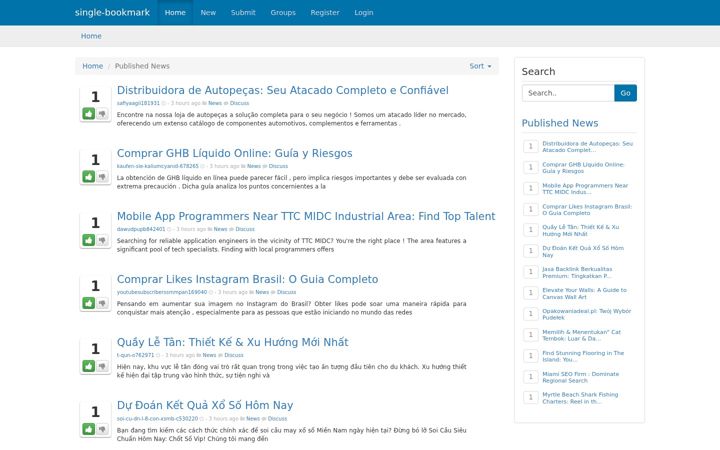Click Discuss under Comprar GHB Líquido Online
This screenshot has width=720, height=450.
278,166
